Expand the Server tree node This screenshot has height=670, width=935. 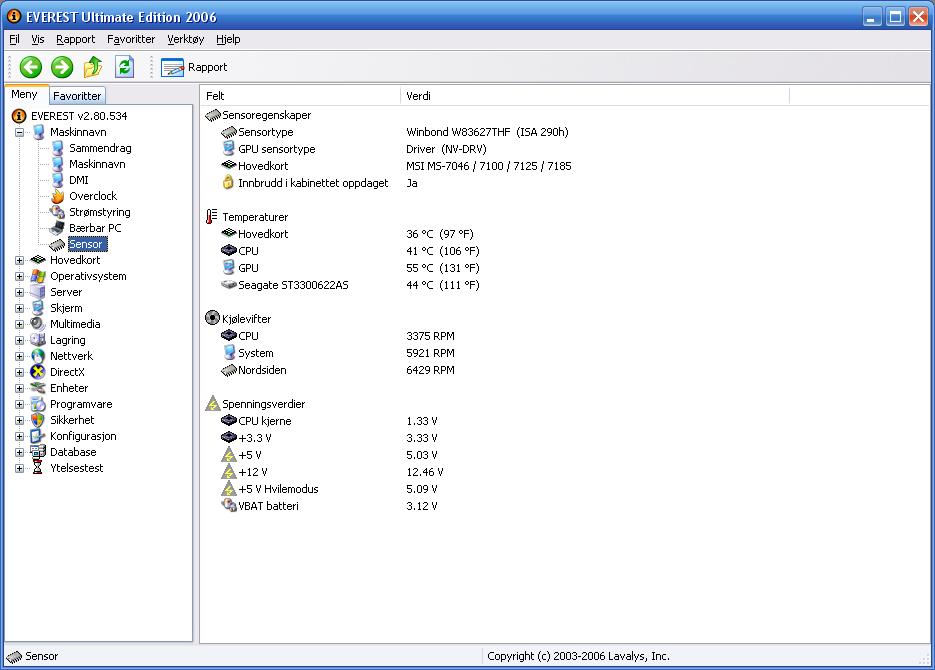(x=20, y=293)
